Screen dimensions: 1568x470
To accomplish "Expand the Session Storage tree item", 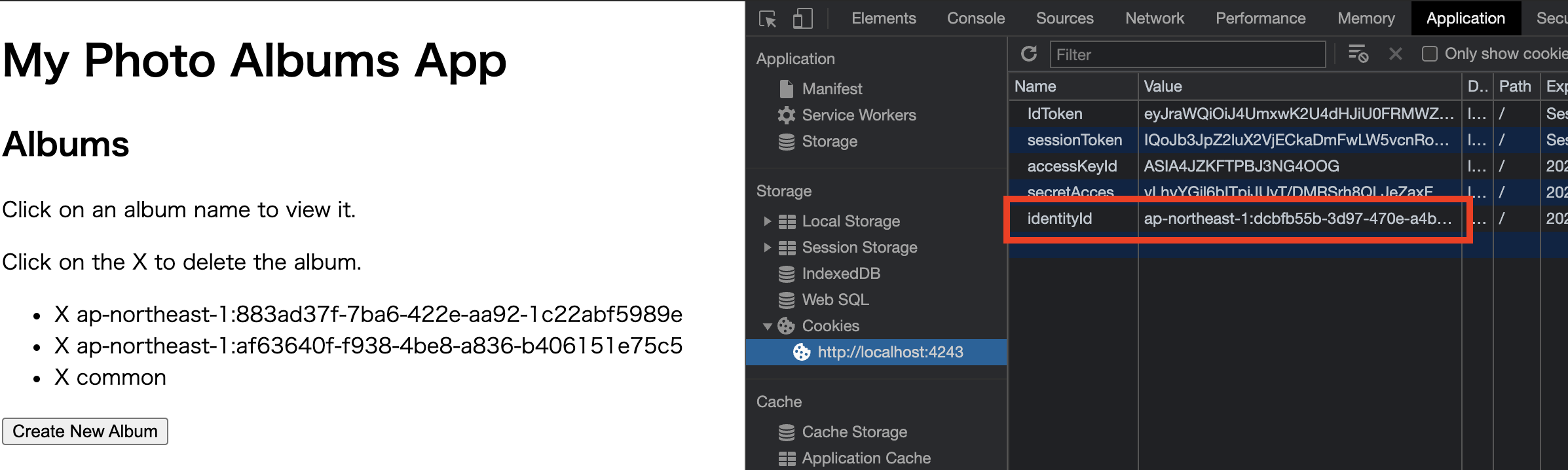I will click(x=768, y=247).
